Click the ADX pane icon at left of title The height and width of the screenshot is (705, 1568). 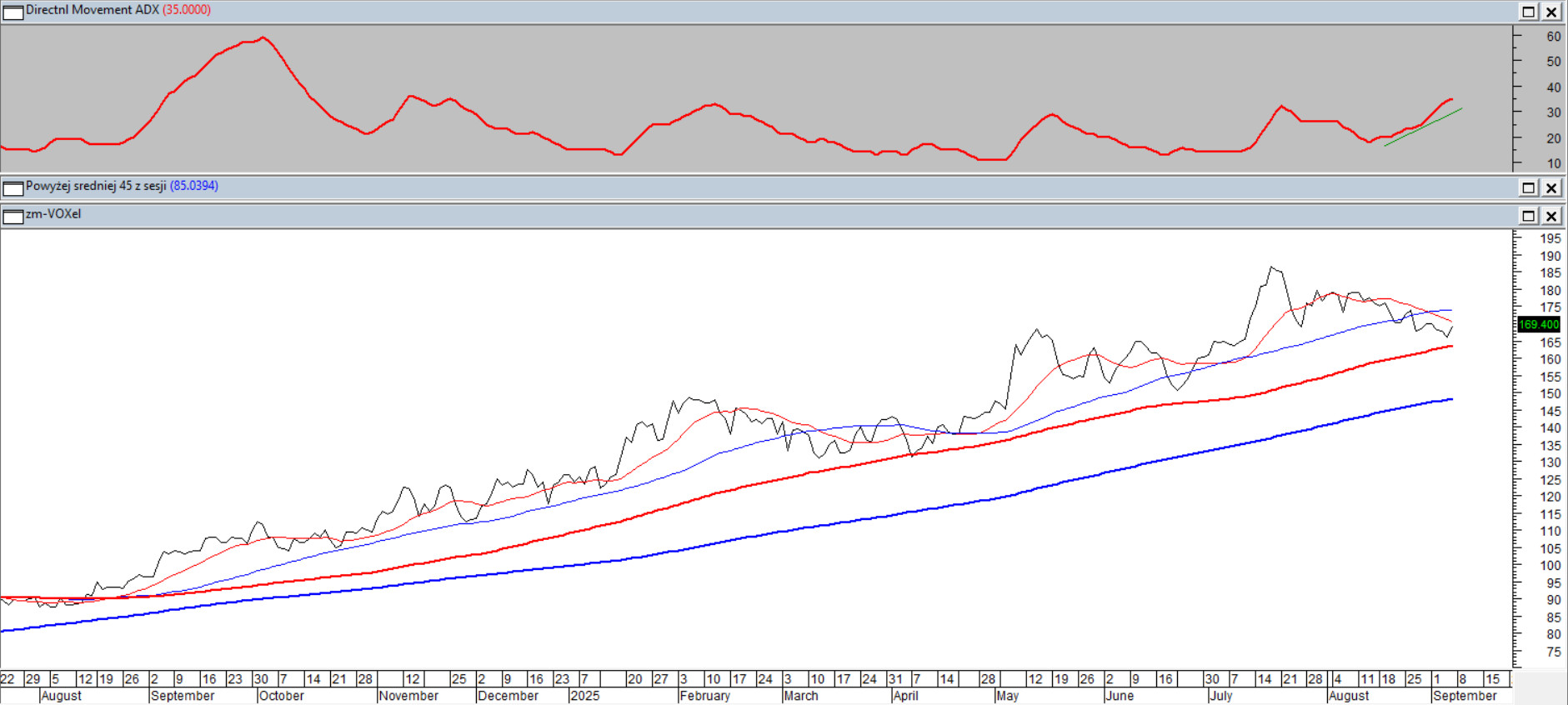pyautogui.click(x=13, y=12)
